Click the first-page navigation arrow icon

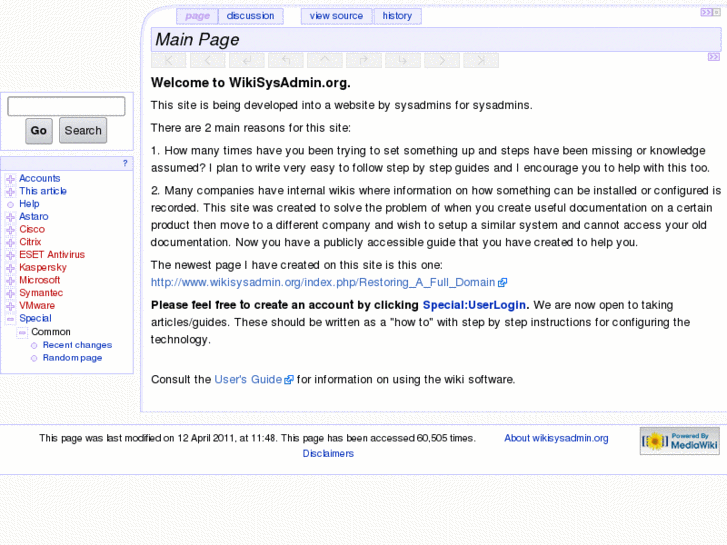[168, 60]
